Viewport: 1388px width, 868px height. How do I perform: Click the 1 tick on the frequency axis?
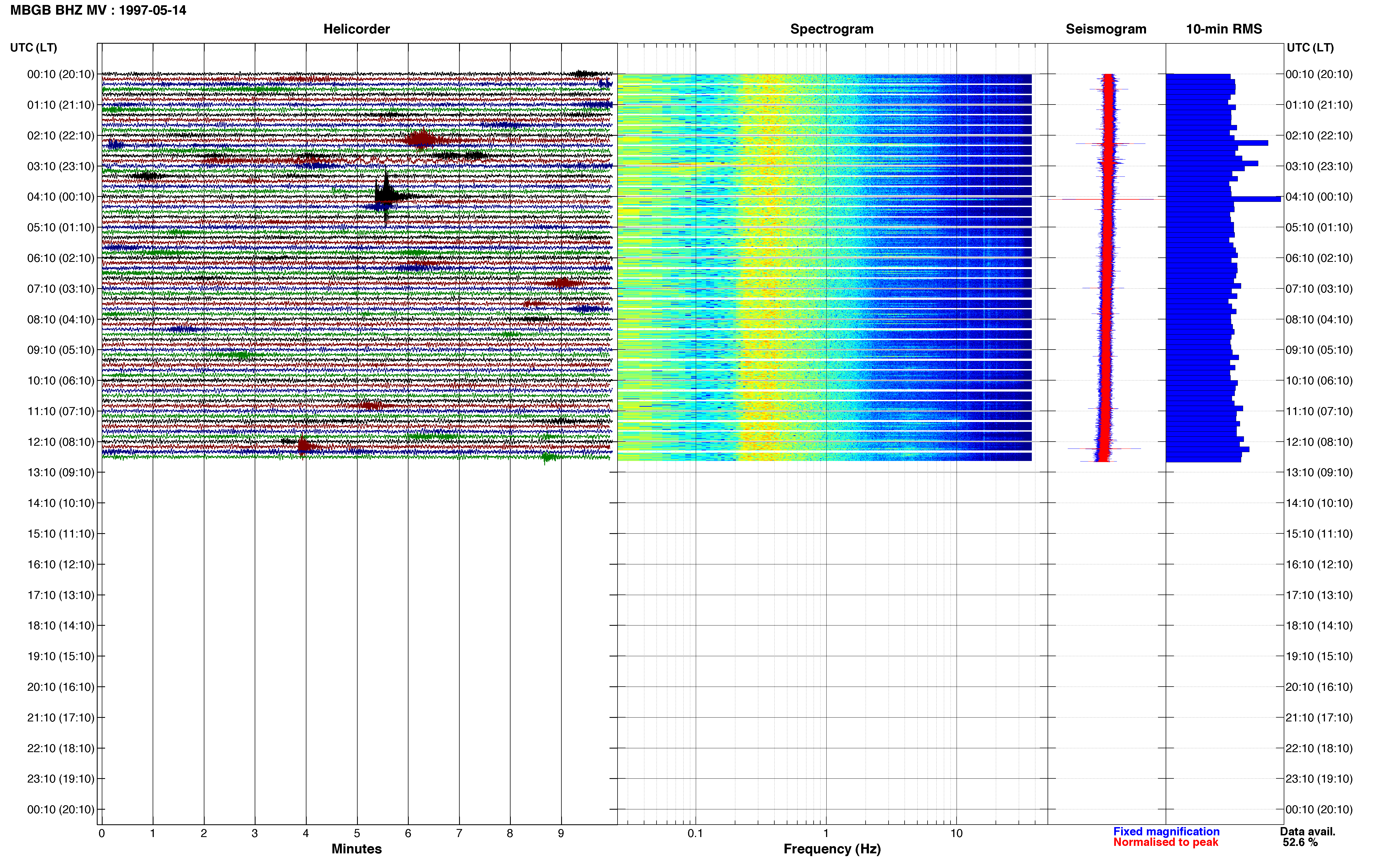826,833
